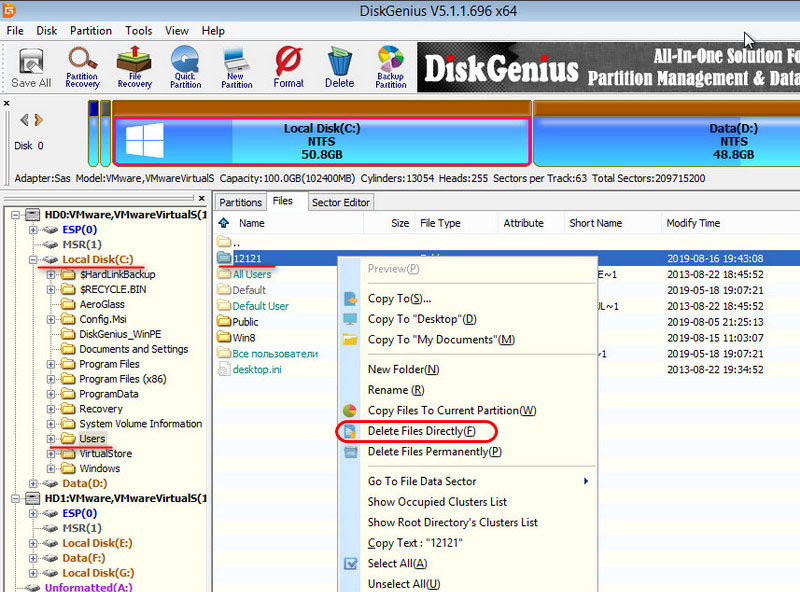Choose Unselect All(U) from menu

(x=404, y=584)
